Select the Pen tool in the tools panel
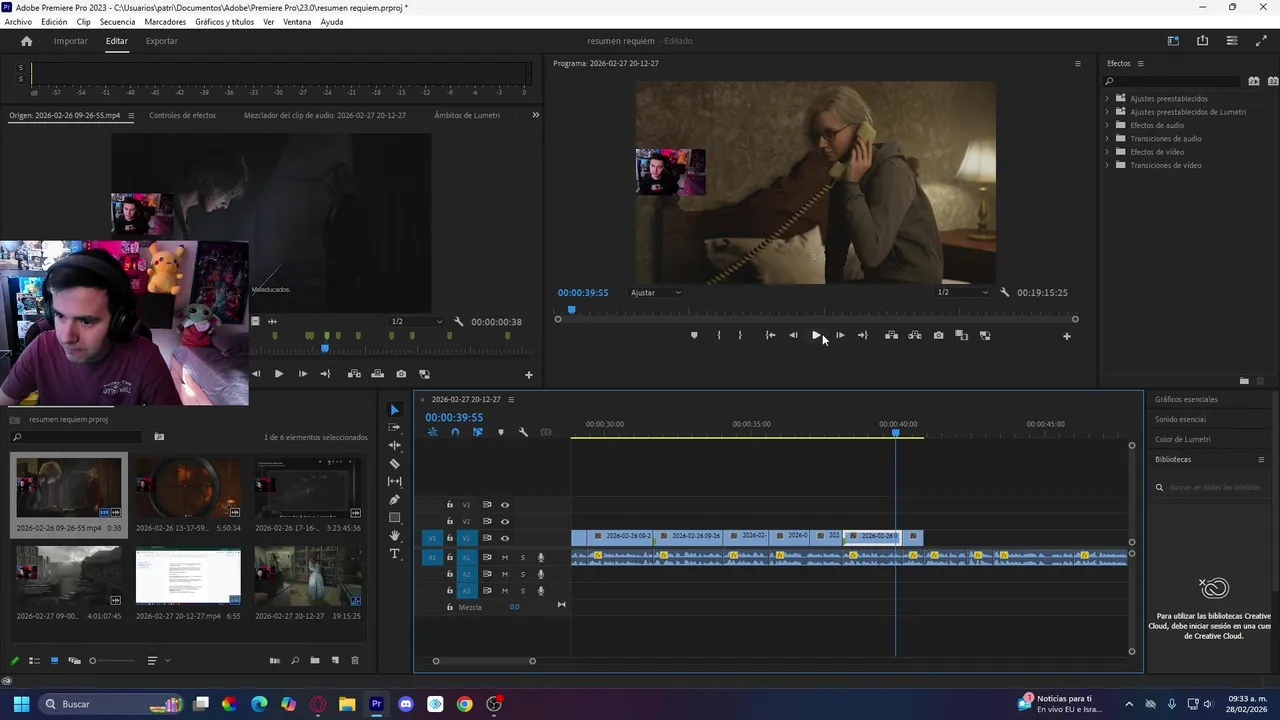 click(x=394, y=500)
